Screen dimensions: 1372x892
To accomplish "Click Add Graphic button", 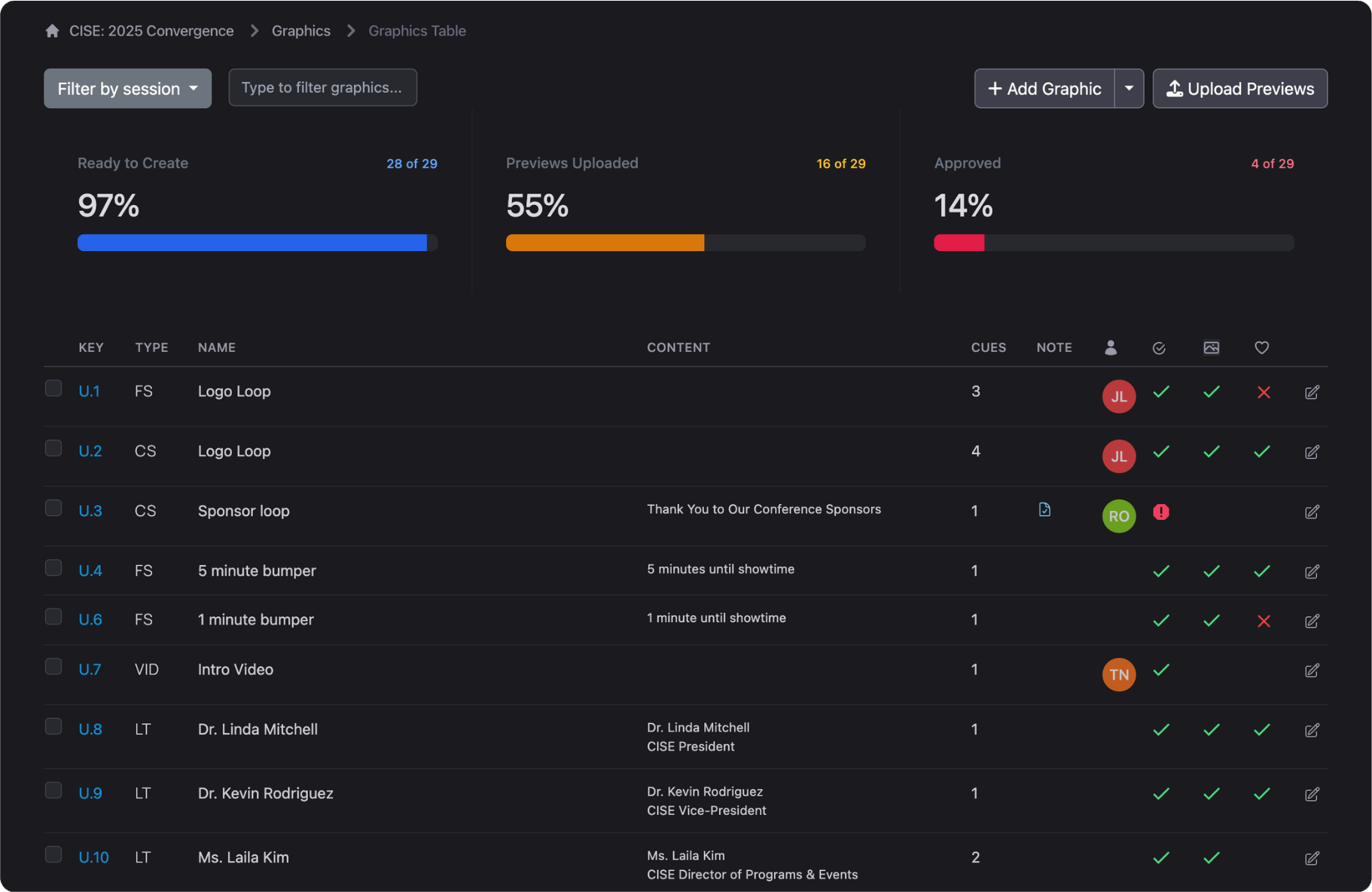I will click(x=1044, y=89).
